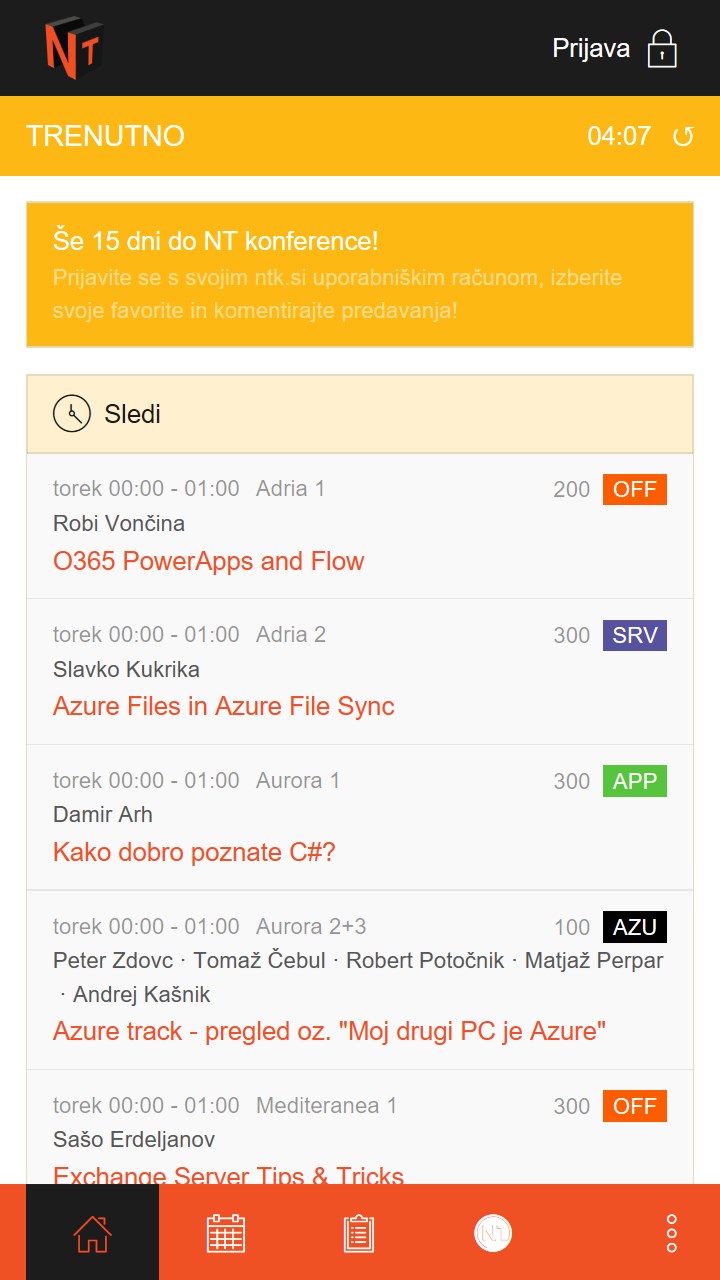
Task: Click the yellow conference countdown banner
Action: point(360,275)
